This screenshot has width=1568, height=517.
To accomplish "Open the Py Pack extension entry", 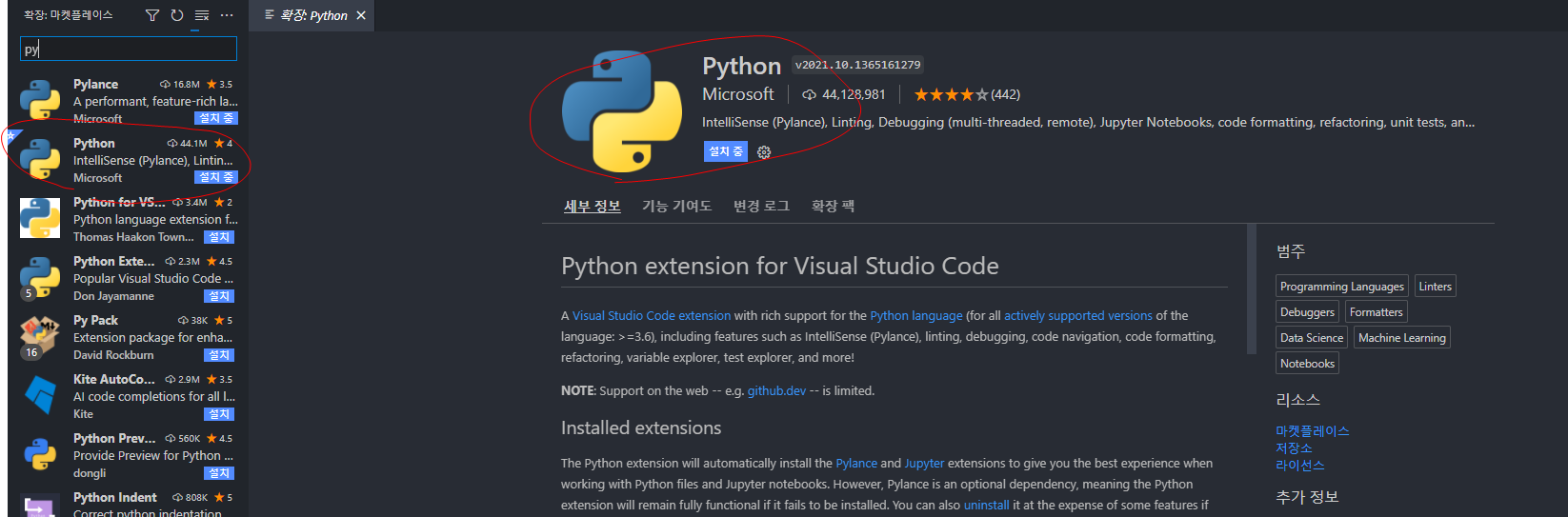I will tap(128, 337).
